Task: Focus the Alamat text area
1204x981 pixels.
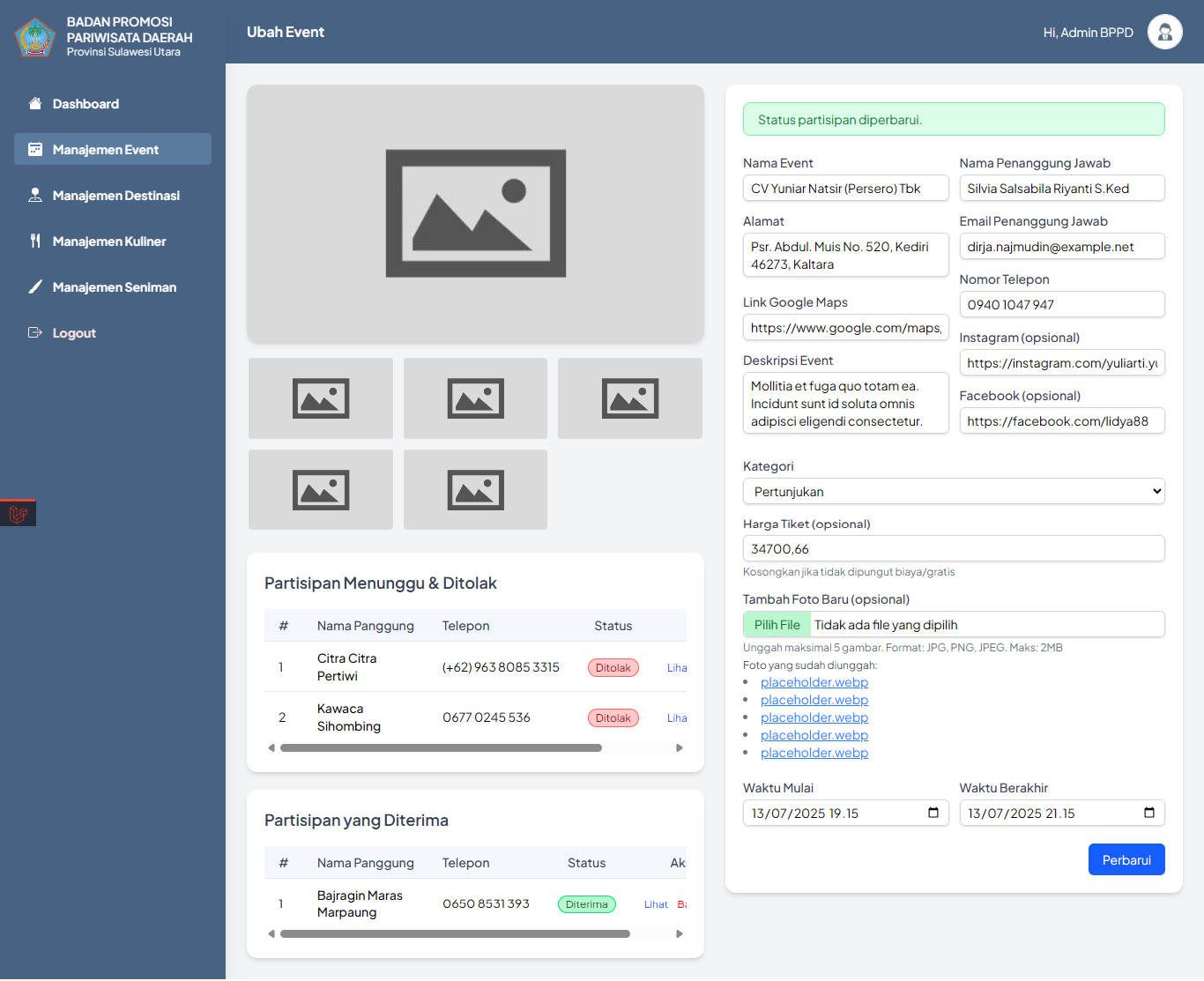Action: click(x=845, y=255)
